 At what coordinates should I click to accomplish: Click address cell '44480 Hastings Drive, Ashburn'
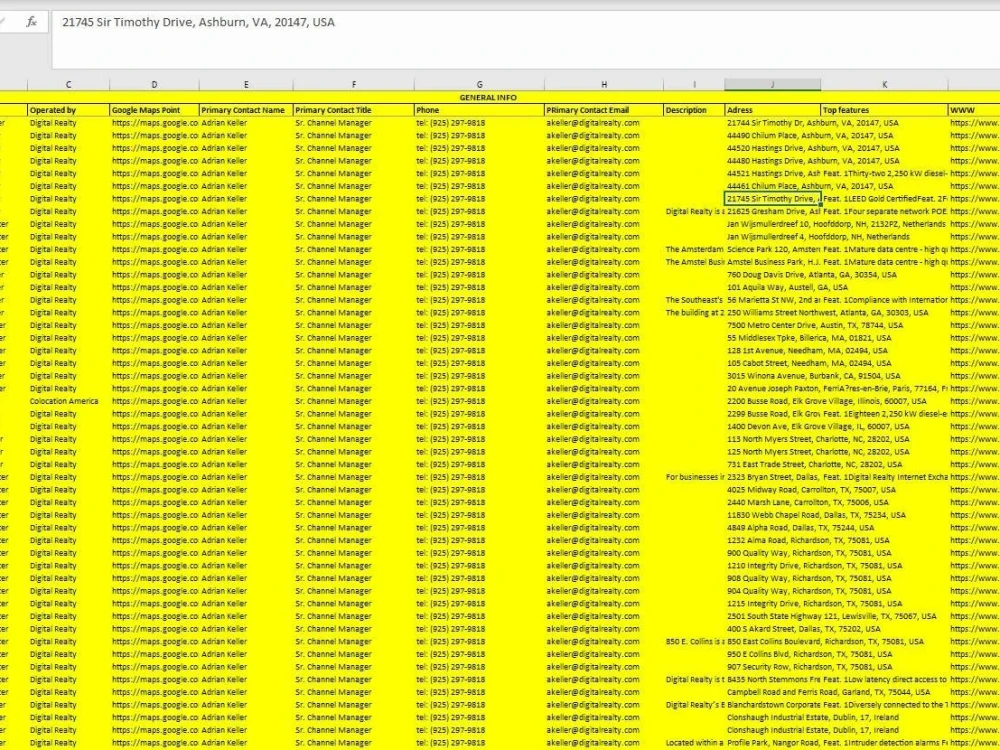[x=773, y=161]
